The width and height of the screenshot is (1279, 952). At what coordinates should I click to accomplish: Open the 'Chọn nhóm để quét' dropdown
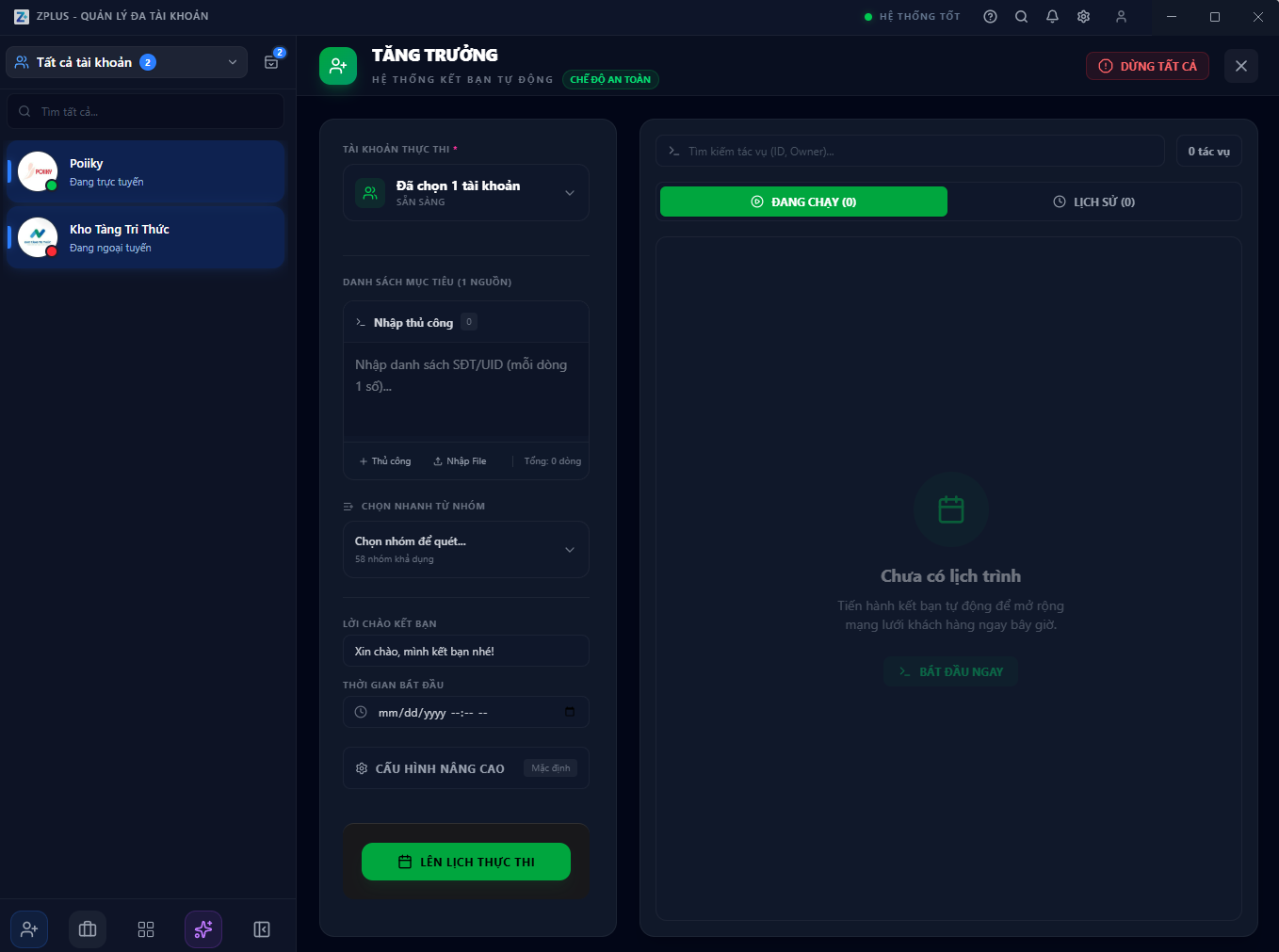coord(466,549)
